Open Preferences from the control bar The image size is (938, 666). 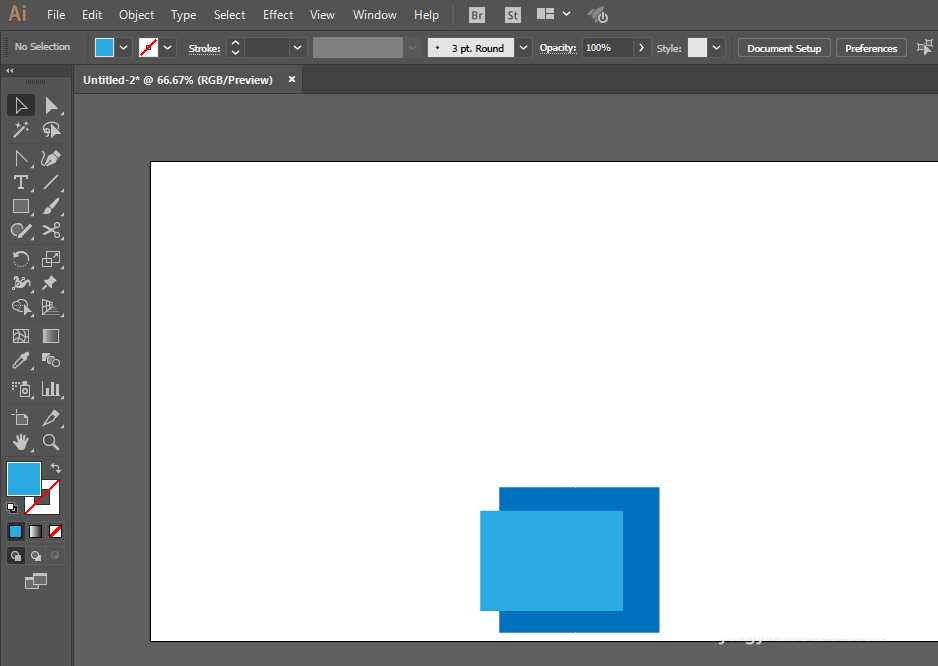[870, 48]
